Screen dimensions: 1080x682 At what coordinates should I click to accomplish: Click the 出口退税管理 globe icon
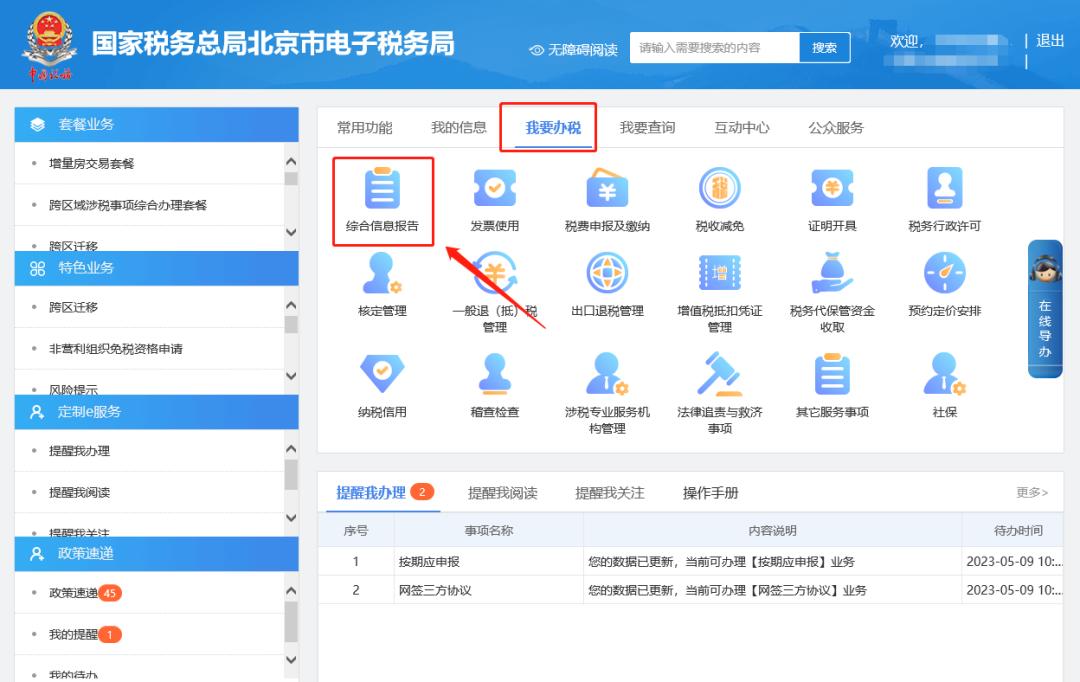point(607,274)
